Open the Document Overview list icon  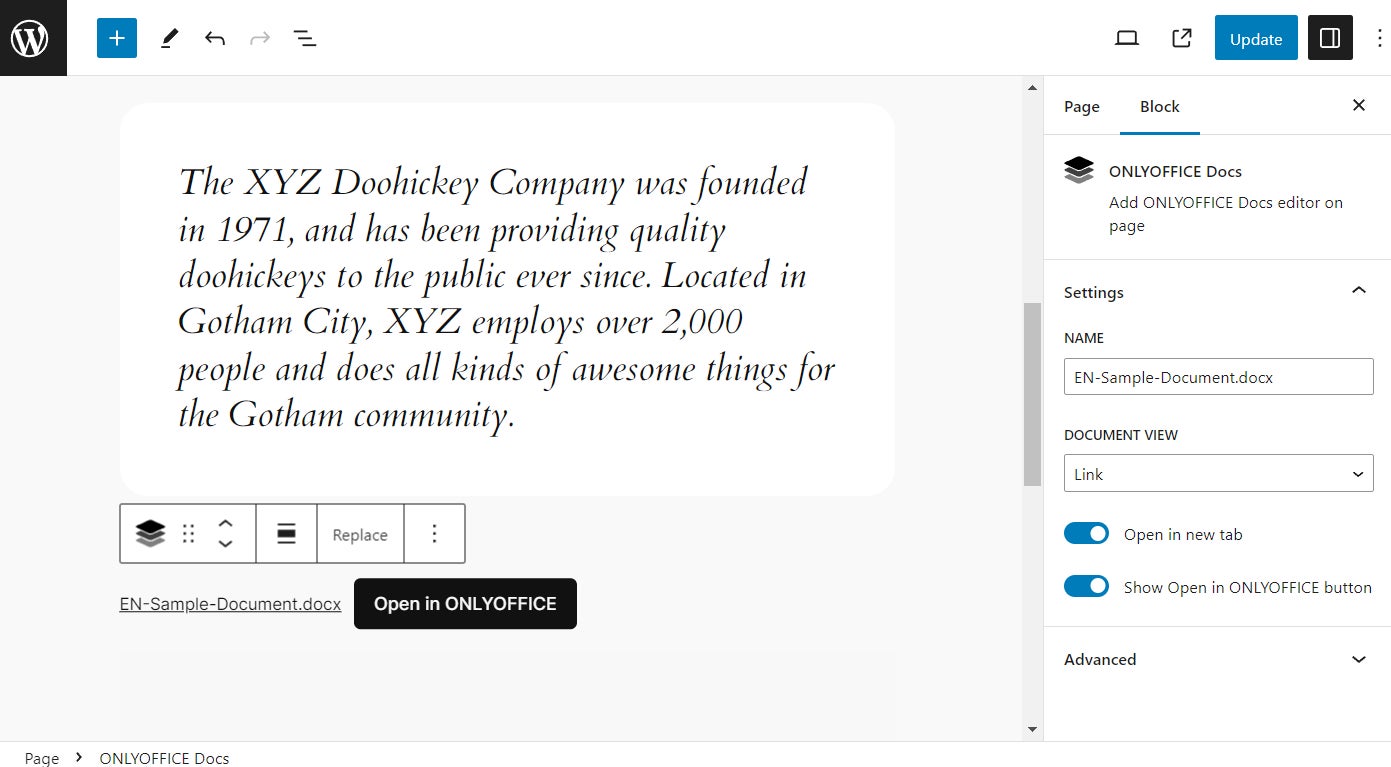click(x=305, y=38)
